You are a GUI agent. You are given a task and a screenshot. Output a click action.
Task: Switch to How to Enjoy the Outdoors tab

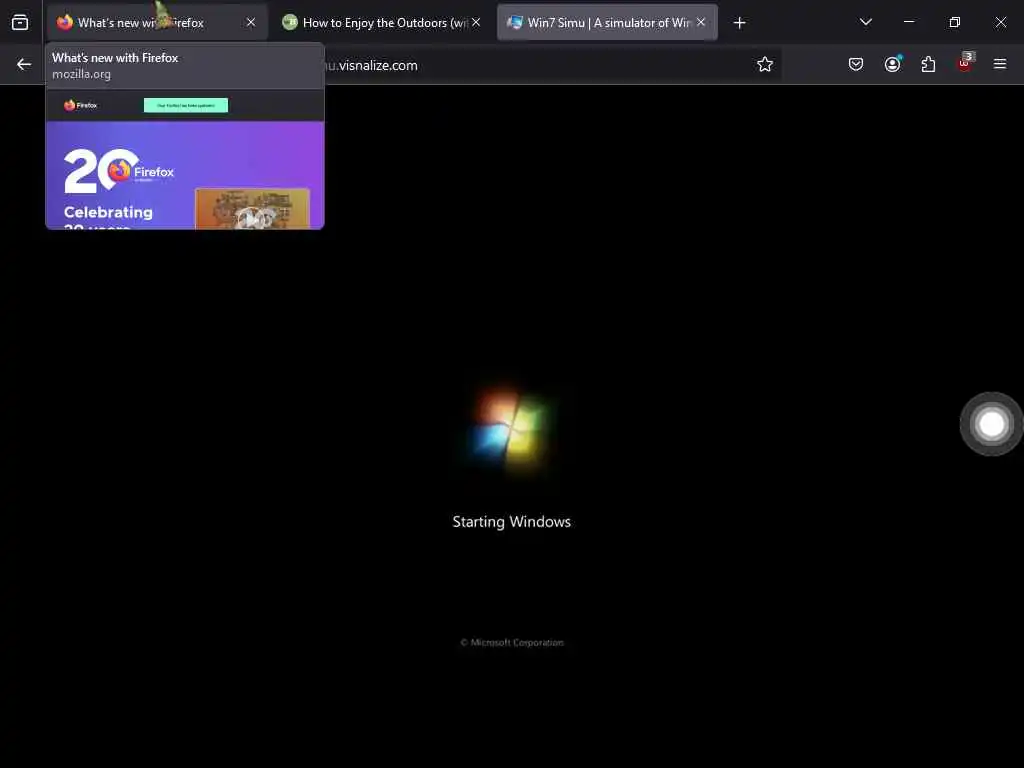pyautogui.click(x=382, y=23)
